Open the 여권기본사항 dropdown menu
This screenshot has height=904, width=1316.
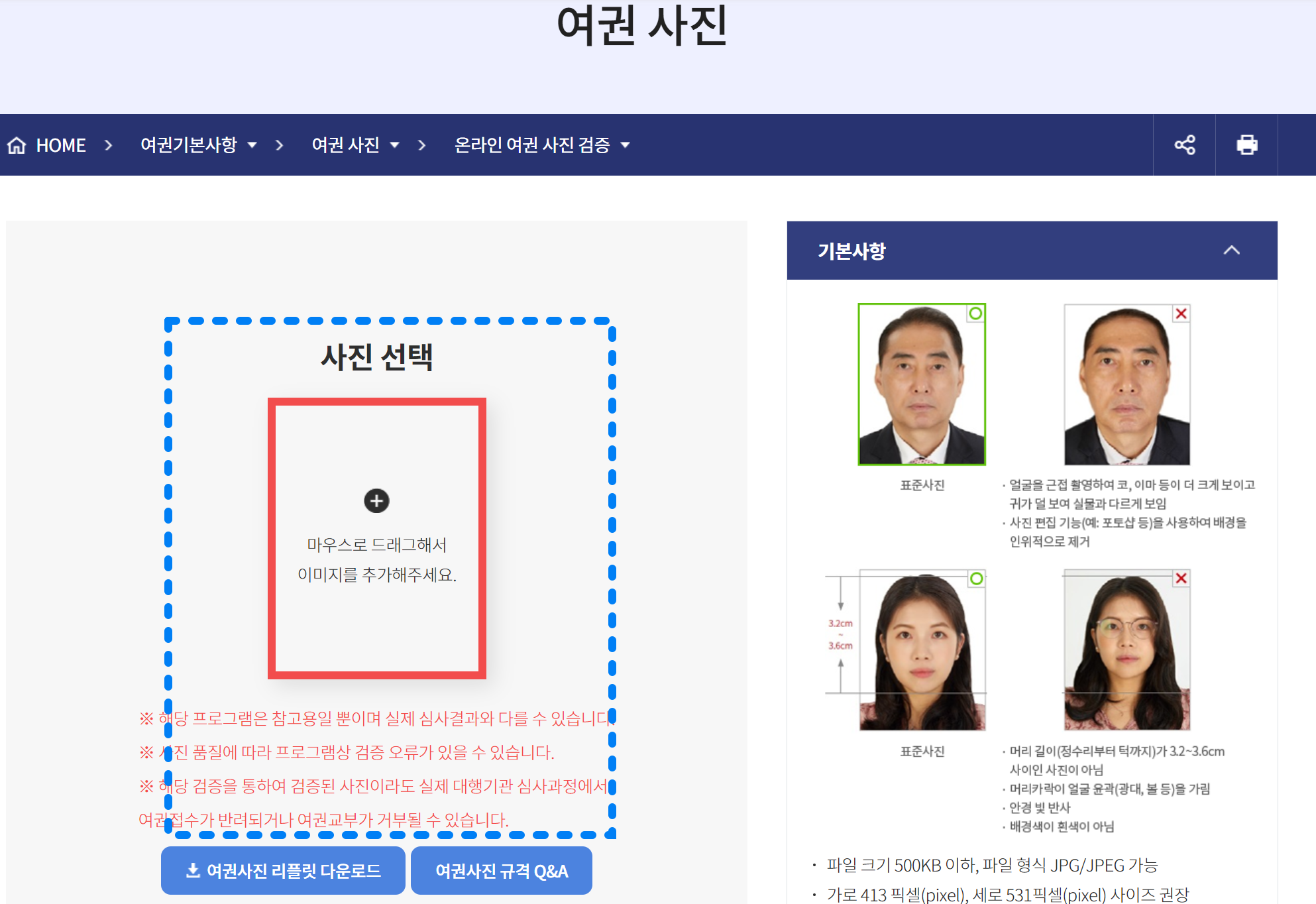tap(198, 144)
